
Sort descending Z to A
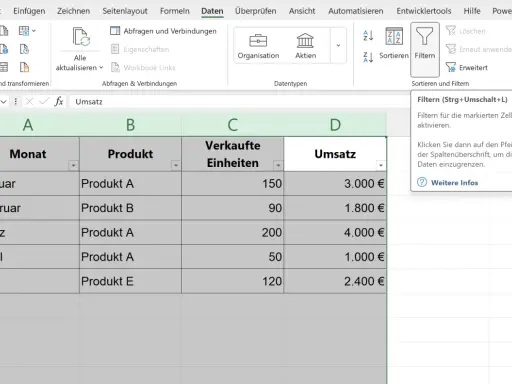click(368, 57)
